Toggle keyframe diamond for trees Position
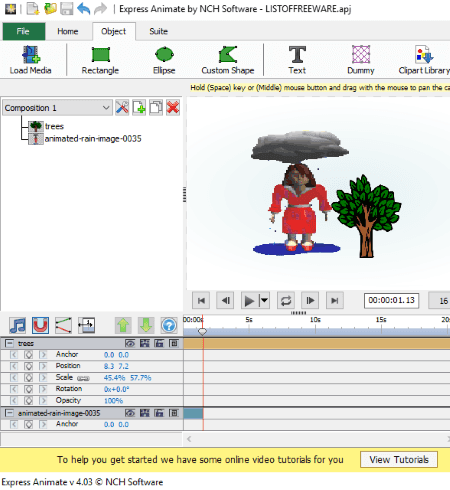This screenshot has height=490, width=450. pos(28,366)
